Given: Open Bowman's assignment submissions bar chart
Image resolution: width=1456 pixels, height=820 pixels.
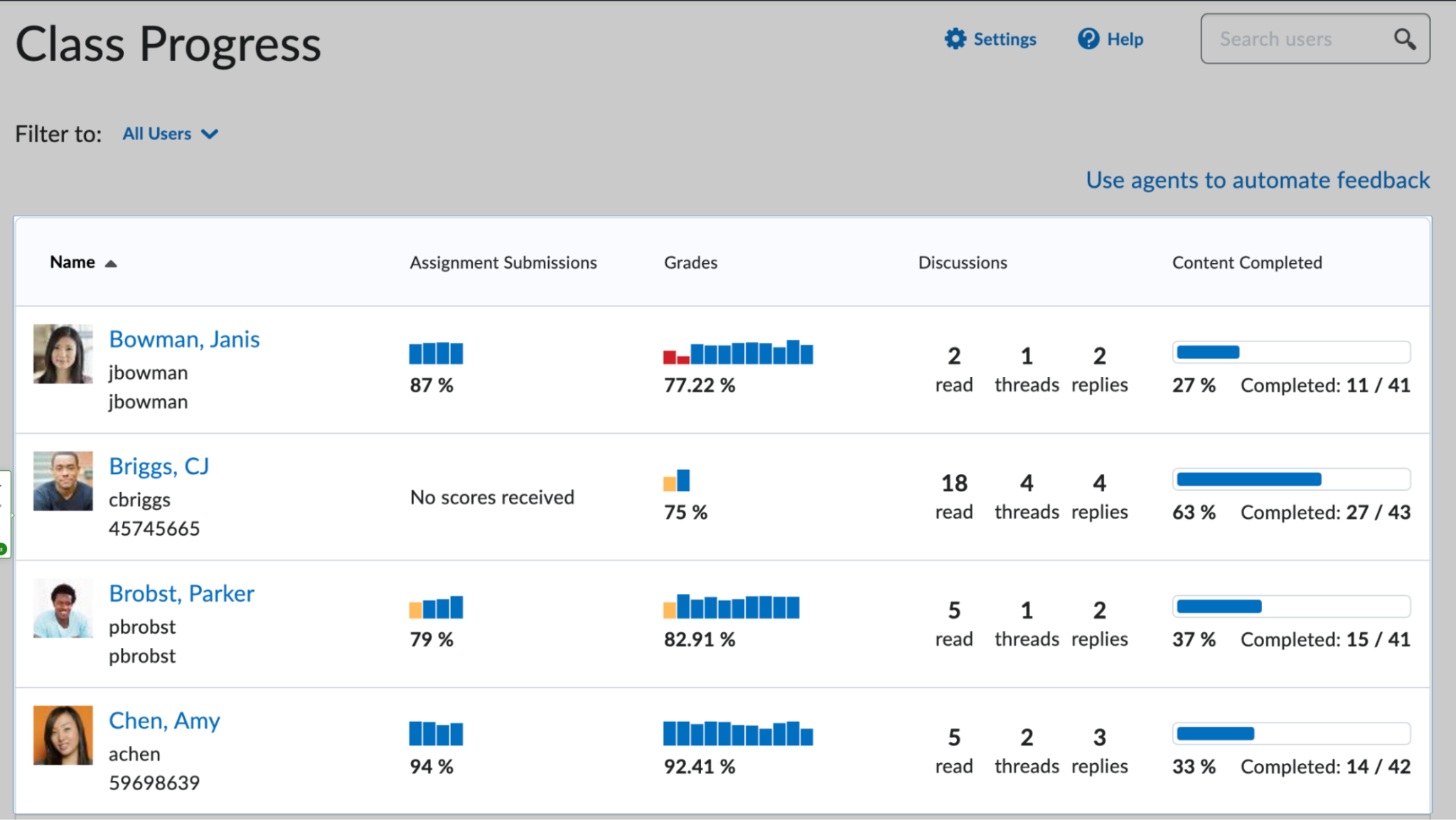Looking at the screenshot, I should point(436,353).
